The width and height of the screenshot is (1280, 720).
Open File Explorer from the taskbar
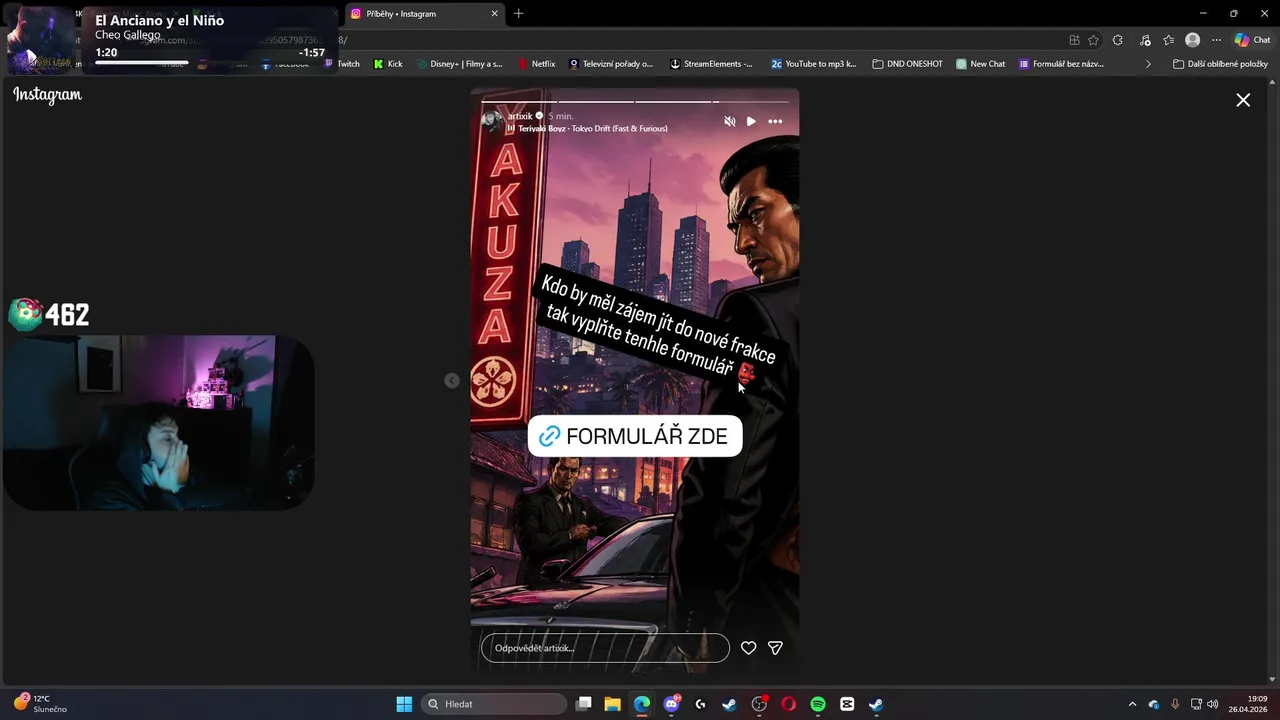(x=612, y=704)
